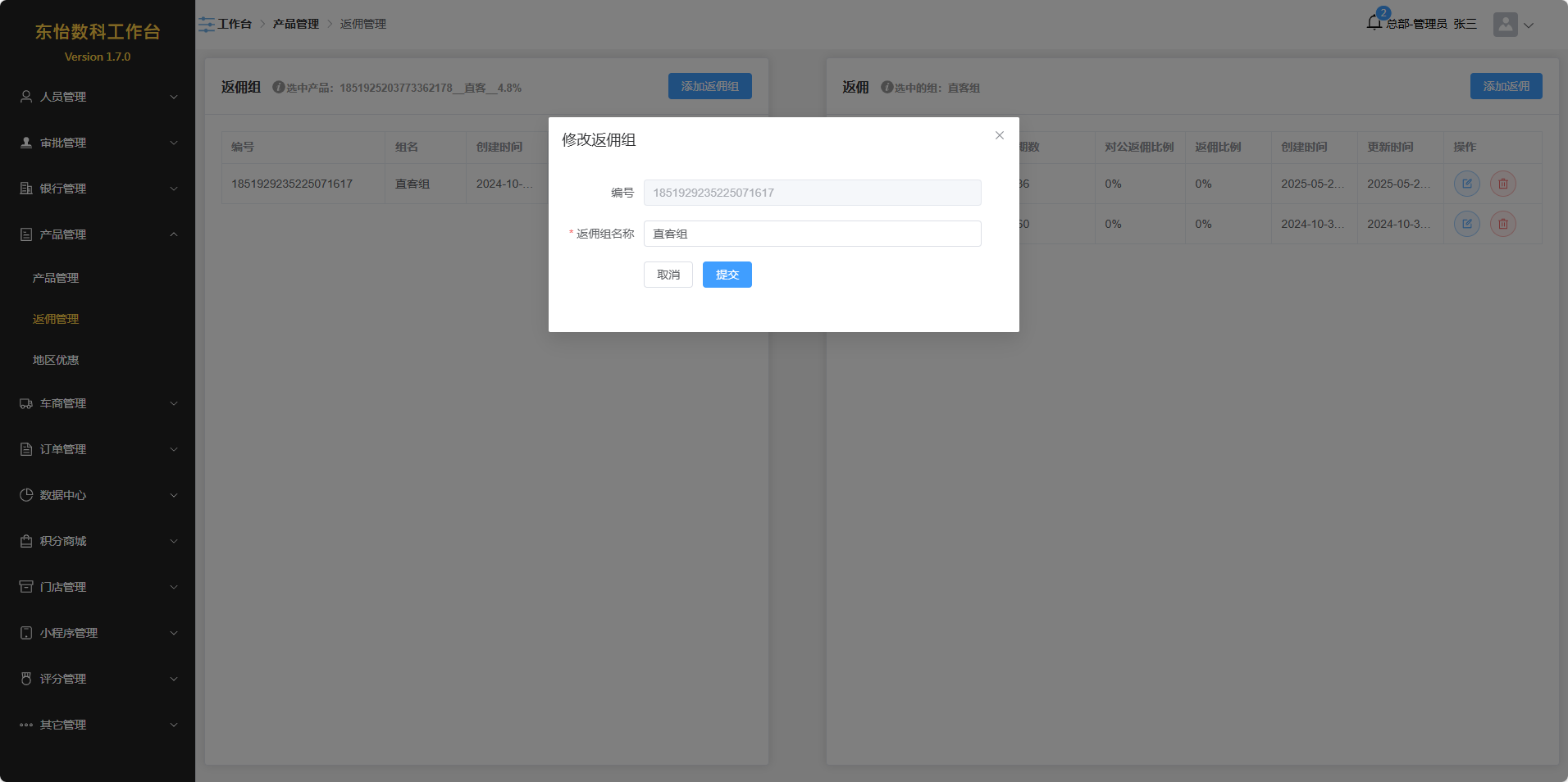This screenshot has width=1568, height=782.
Task: Open the account dropdown arrow
Action: tap(1529, 25)
